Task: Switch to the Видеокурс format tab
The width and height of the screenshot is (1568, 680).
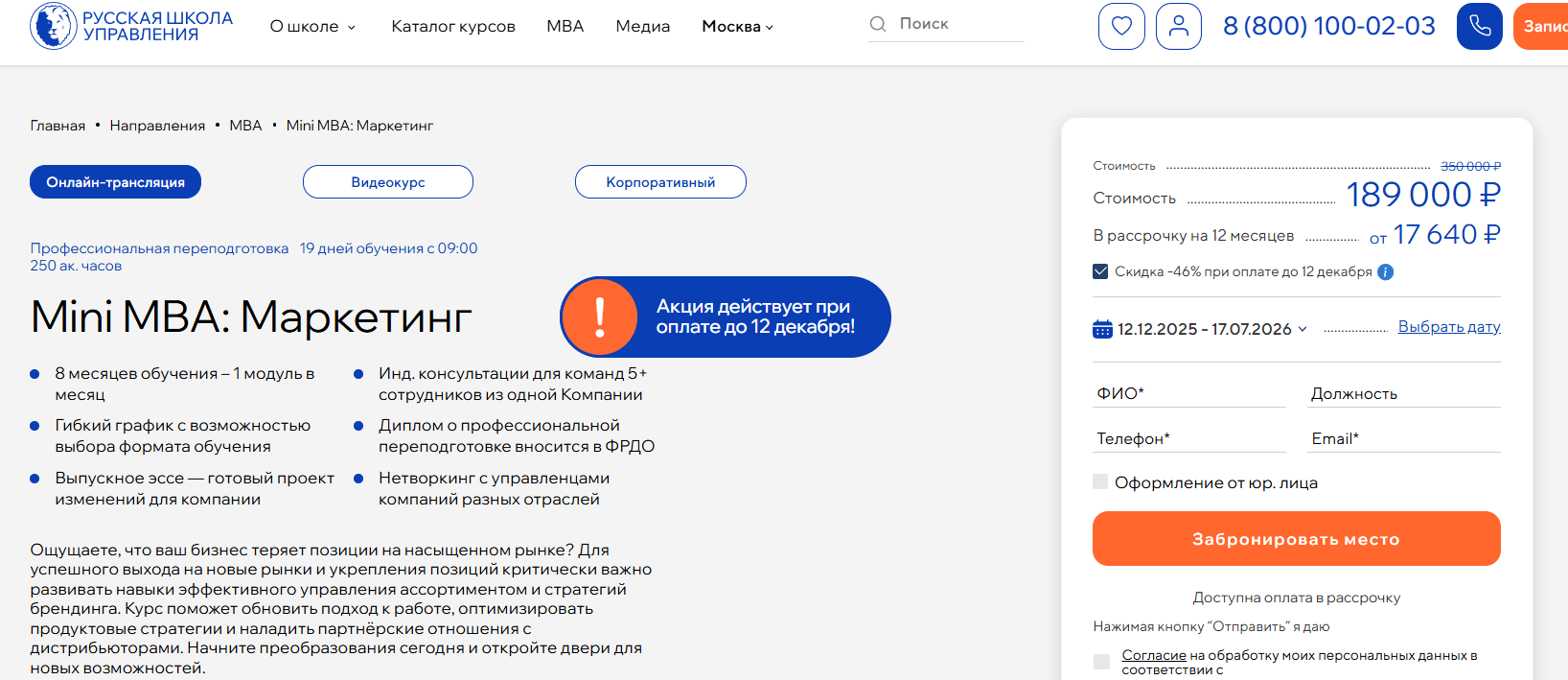Action: pos(388,182)
